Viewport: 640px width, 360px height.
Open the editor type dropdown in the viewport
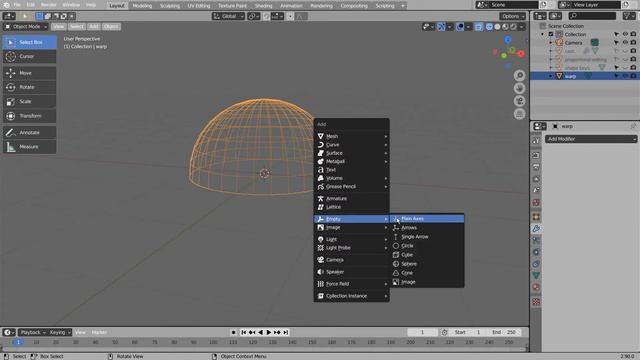tap(9, 16)
